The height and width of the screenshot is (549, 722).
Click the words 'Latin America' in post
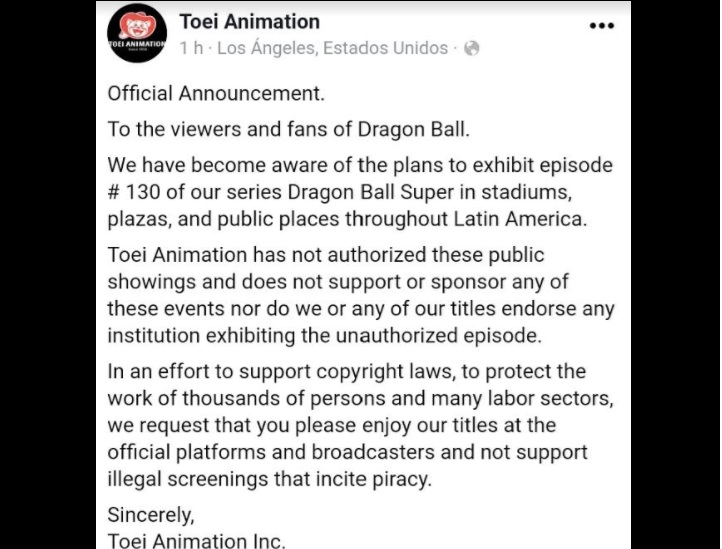520,219
